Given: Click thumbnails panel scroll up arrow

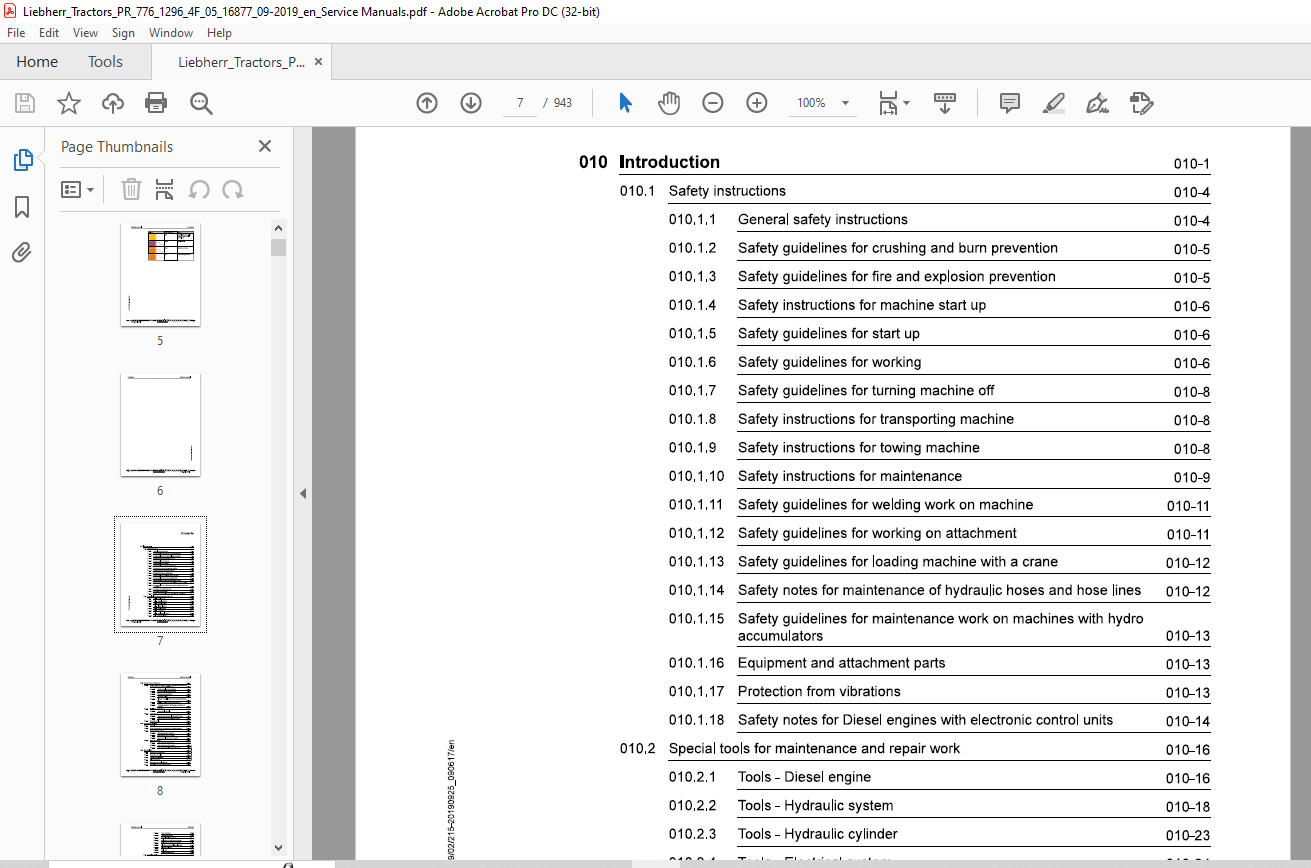Looking at the screenshot, I should point(278,228).
